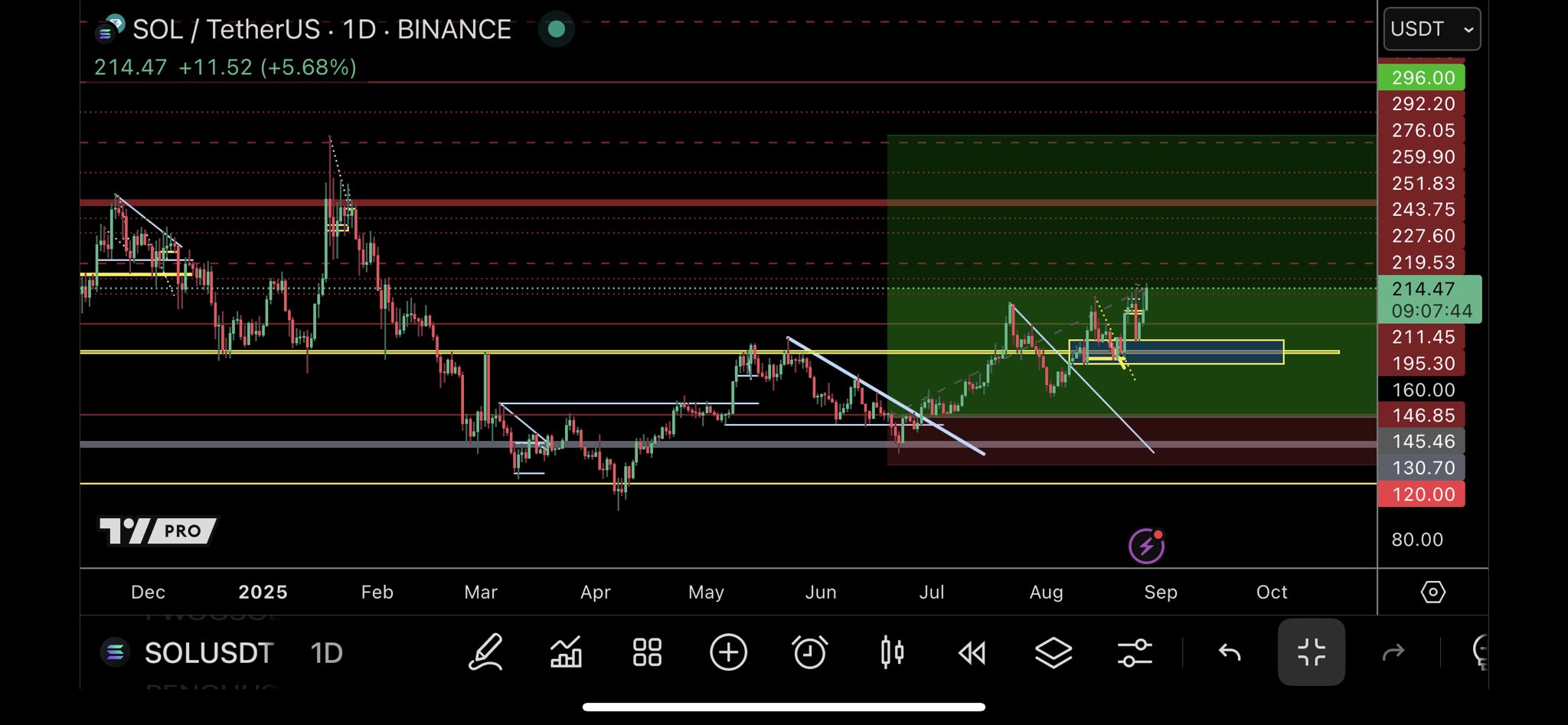Tap the Sep label on time axis
Image resolution: width=1568 pixels, height=725 pixels.
coord(1161,592)
